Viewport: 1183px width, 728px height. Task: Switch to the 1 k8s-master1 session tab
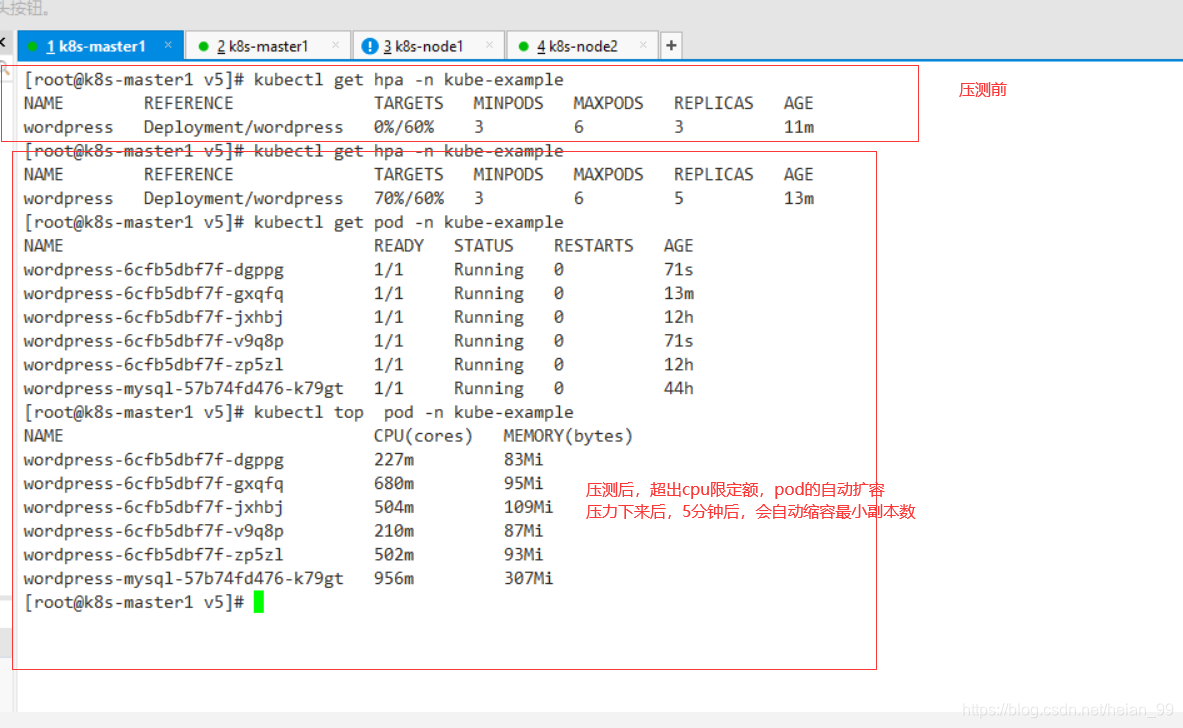(100, 46)
